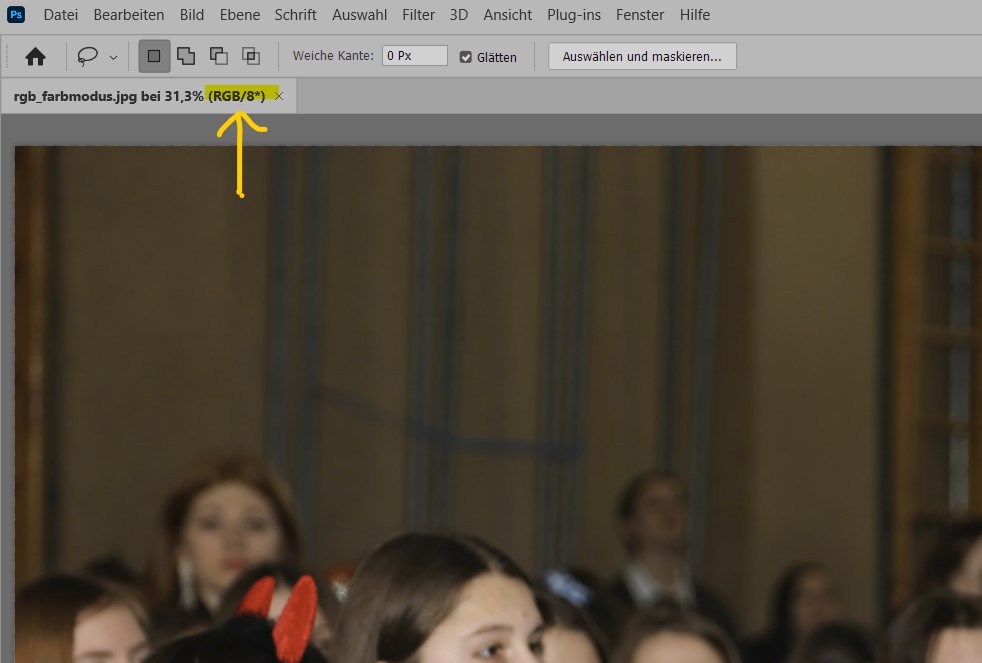Open the 3D menu
Viewport: 982px width, 663px height.
(458, 14)
